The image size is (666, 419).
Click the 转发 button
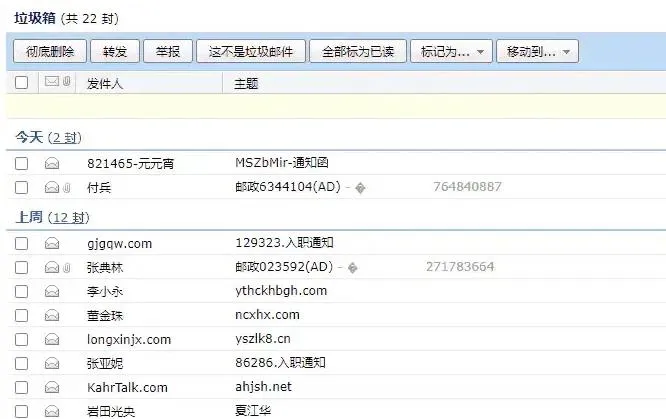click(x=115, y=51)
